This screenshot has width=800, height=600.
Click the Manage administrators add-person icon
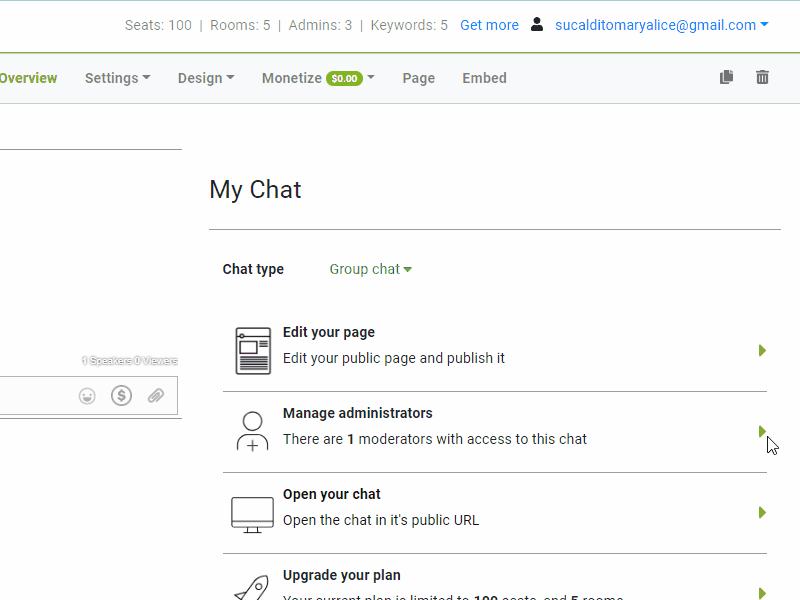tap(252, 428)
